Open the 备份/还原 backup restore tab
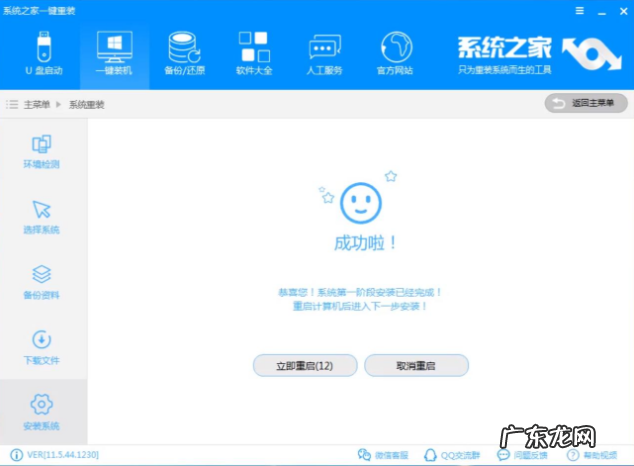The width and height of the screenshot is (634, 466). tap(184, 53)
